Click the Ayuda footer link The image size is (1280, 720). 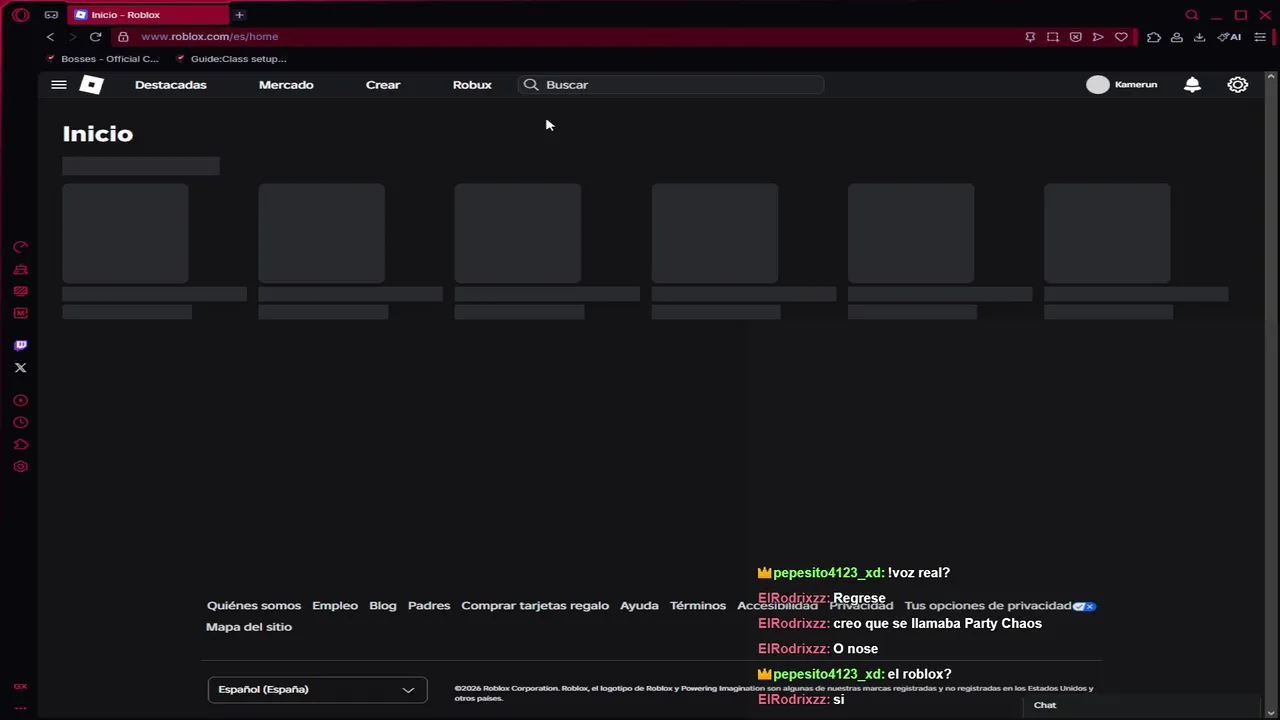tap(639, 606)
